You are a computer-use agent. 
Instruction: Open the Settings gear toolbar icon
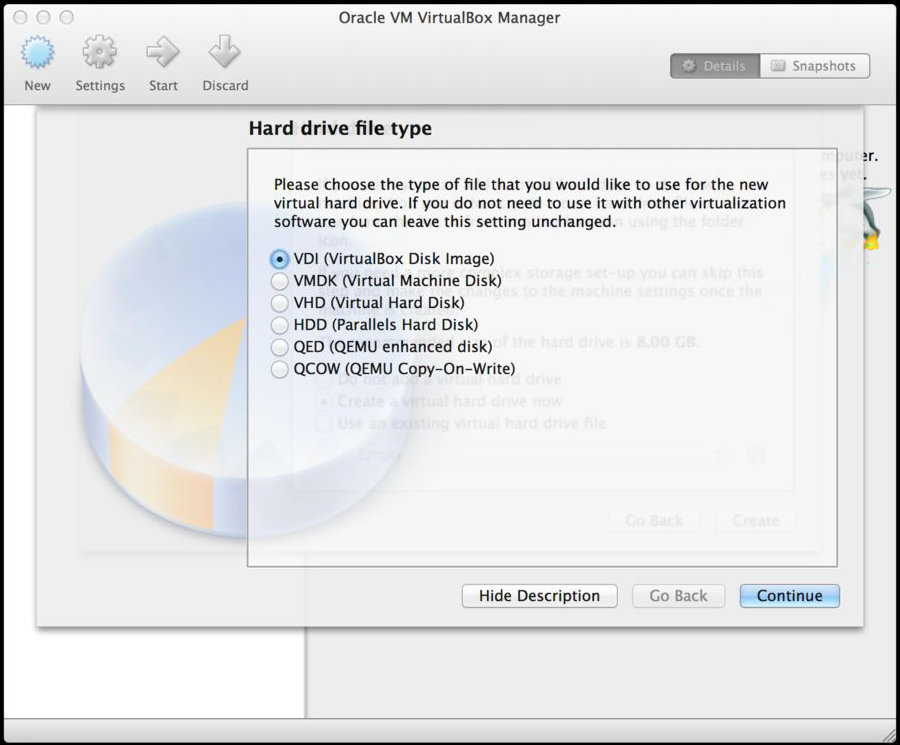[x=100, y=52]
